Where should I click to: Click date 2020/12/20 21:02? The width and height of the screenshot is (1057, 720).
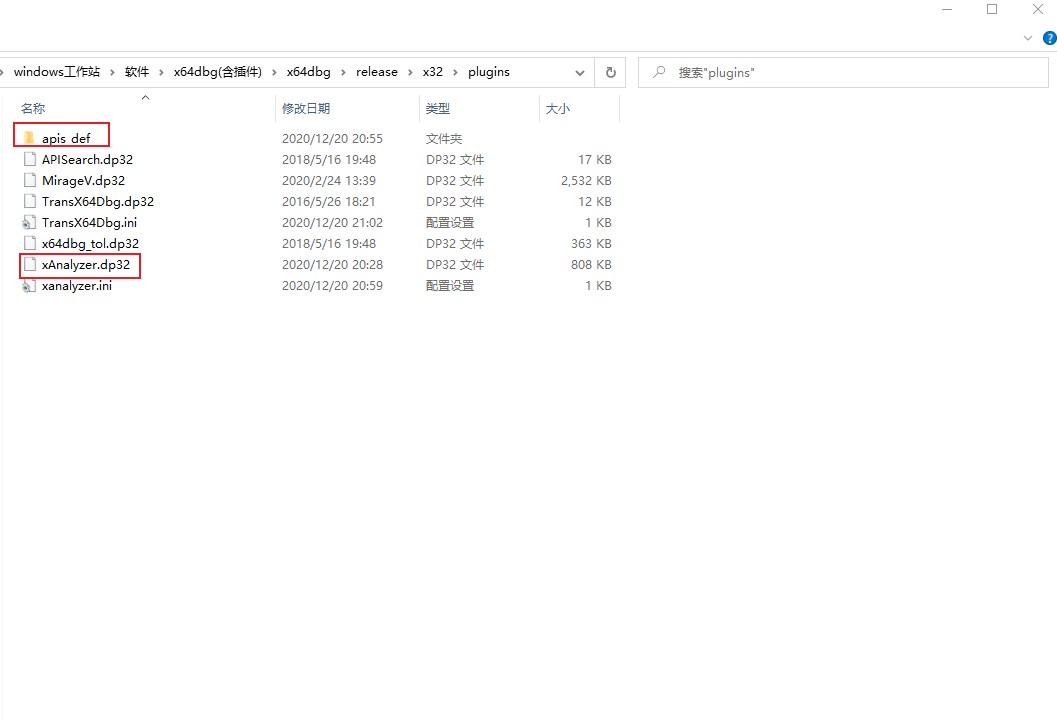point(332,222)
